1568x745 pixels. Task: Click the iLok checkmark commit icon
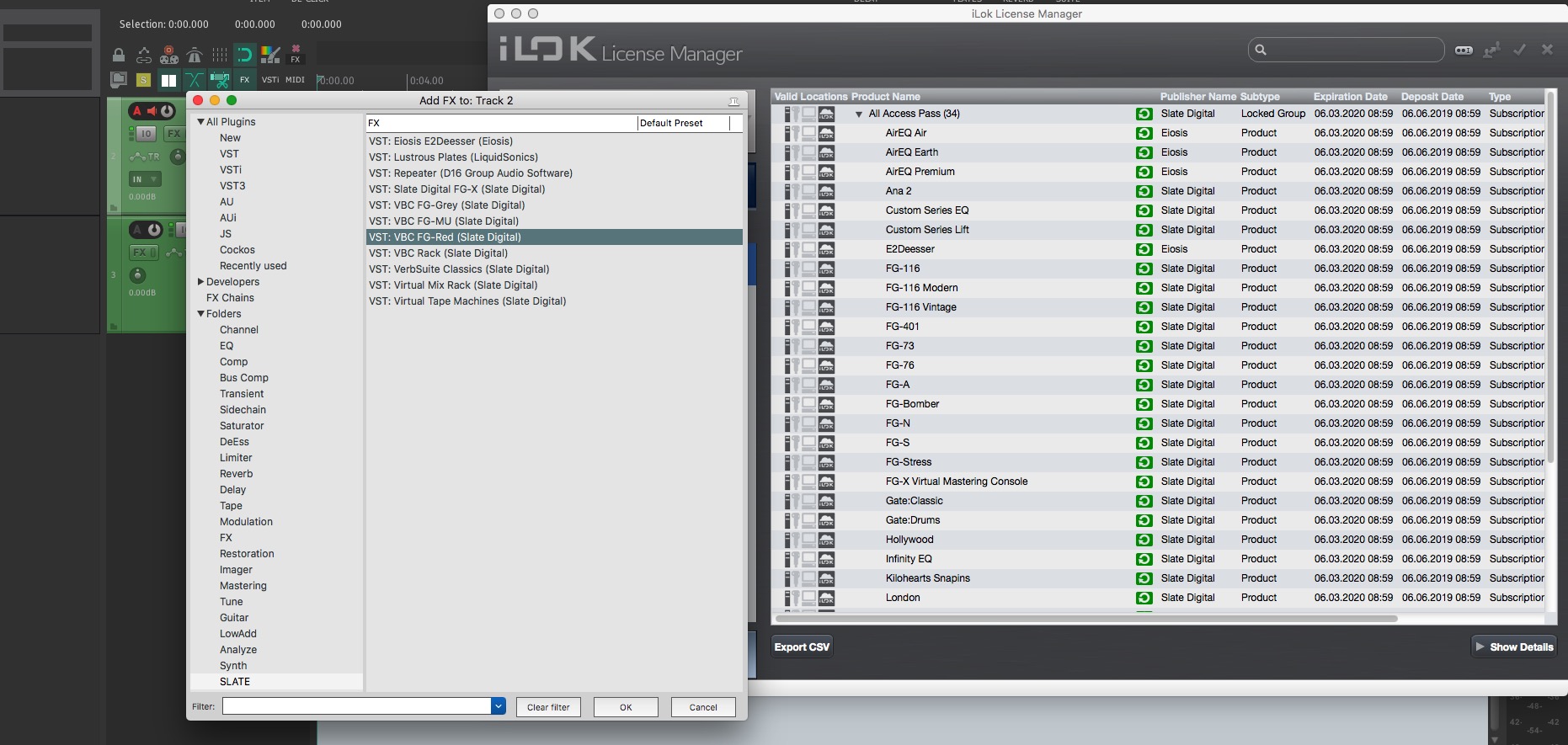pyautogui.click(x=1520, y=50)
